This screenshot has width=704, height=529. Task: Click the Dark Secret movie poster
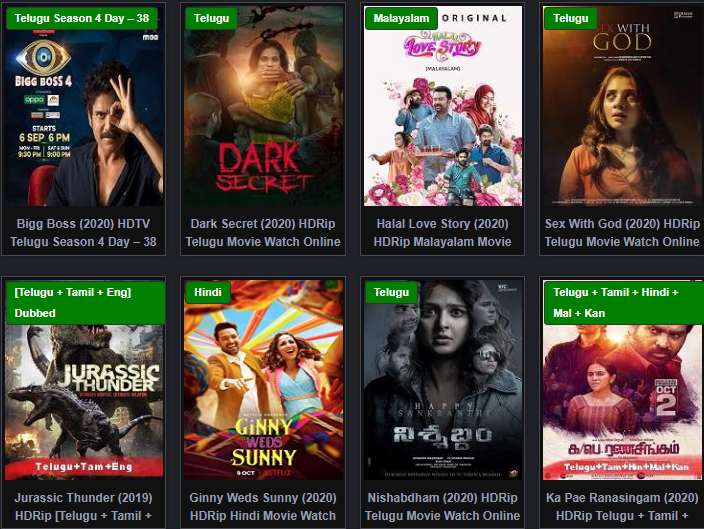(x=264, y=106)
